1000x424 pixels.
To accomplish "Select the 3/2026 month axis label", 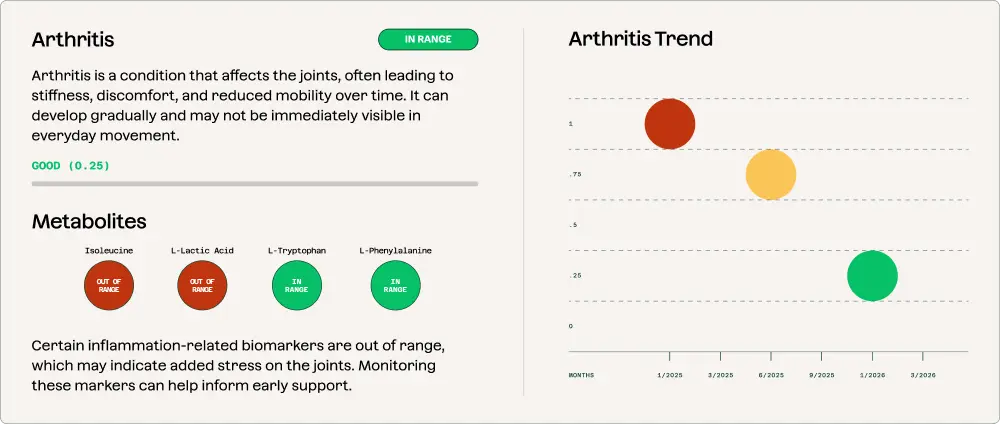I will tap(922, 375).
